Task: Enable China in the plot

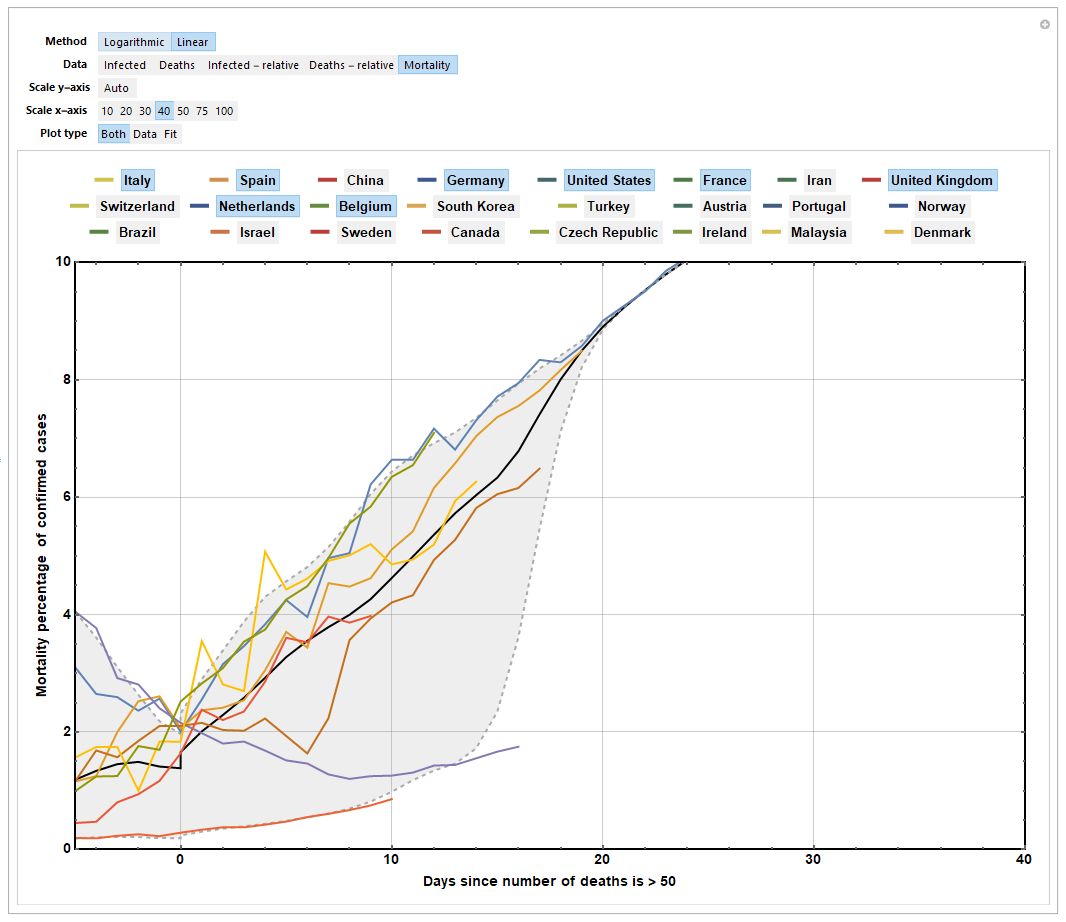Action: [x=366, y=181]
